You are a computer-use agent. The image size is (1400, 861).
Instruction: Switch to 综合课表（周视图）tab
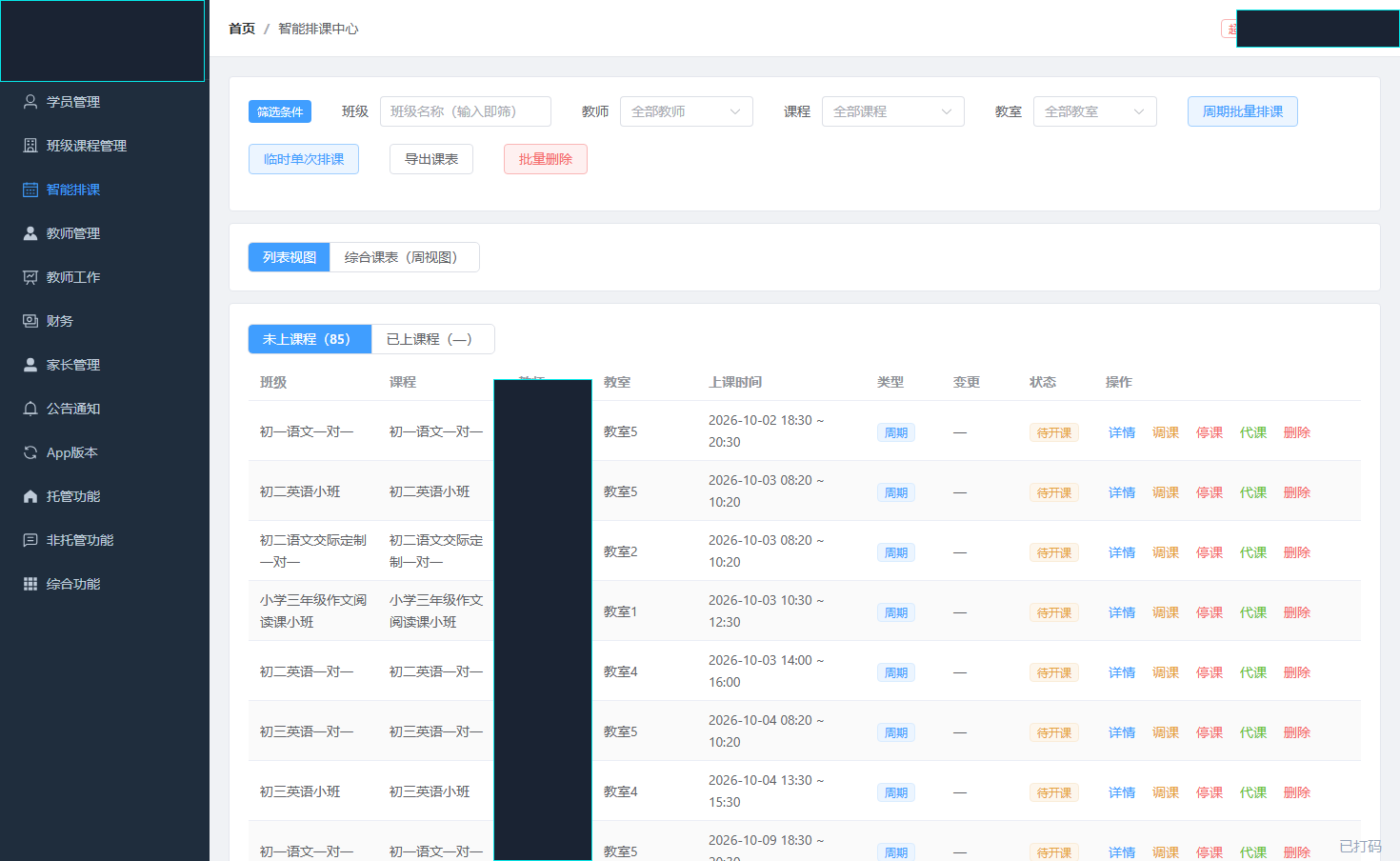click(x=405, y=257)
